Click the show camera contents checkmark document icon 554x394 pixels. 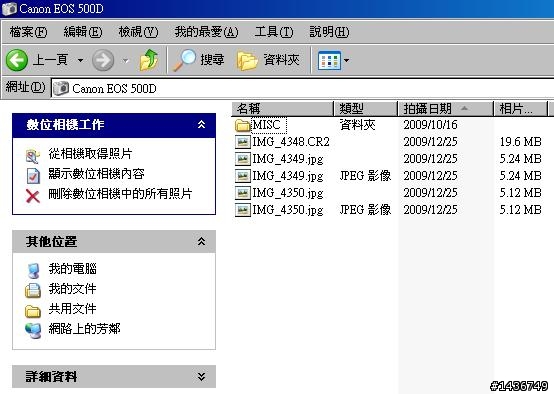click(33, 176)
